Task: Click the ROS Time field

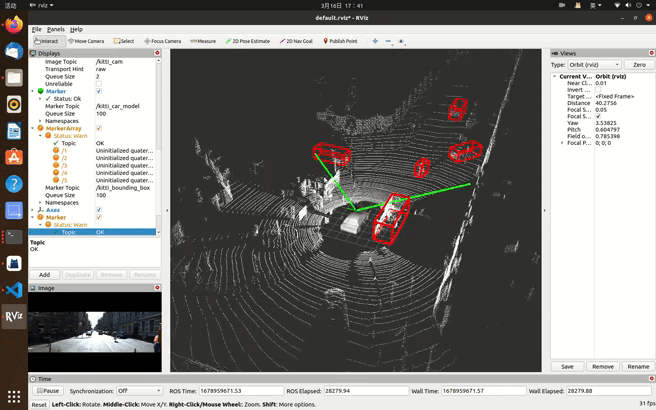Action: tap(241, 391)
